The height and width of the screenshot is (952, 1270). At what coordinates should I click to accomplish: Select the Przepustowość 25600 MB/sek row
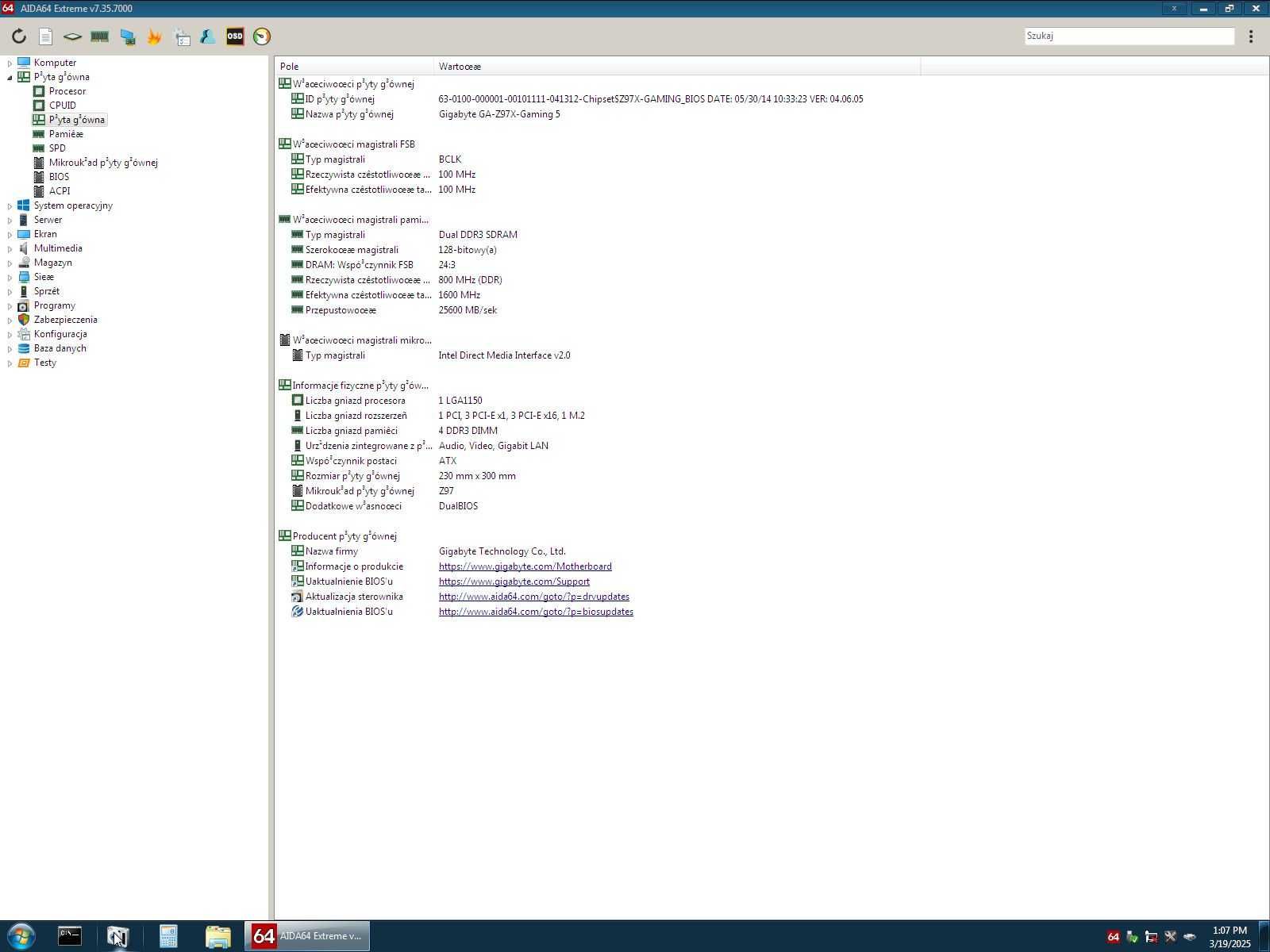tap(394, 310)
